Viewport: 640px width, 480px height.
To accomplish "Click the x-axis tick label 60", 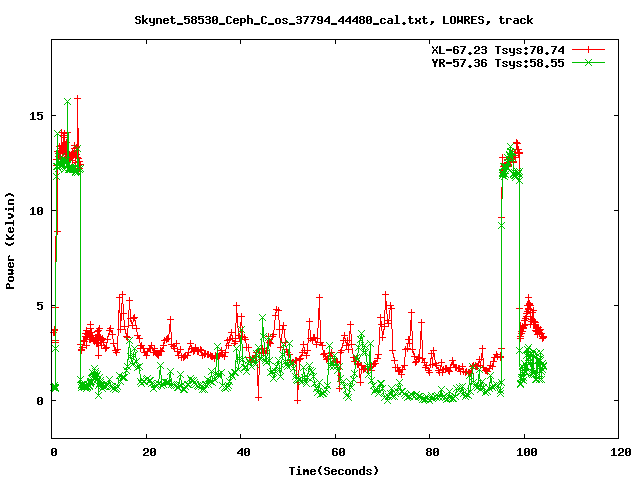I will [x=338, y=452].
